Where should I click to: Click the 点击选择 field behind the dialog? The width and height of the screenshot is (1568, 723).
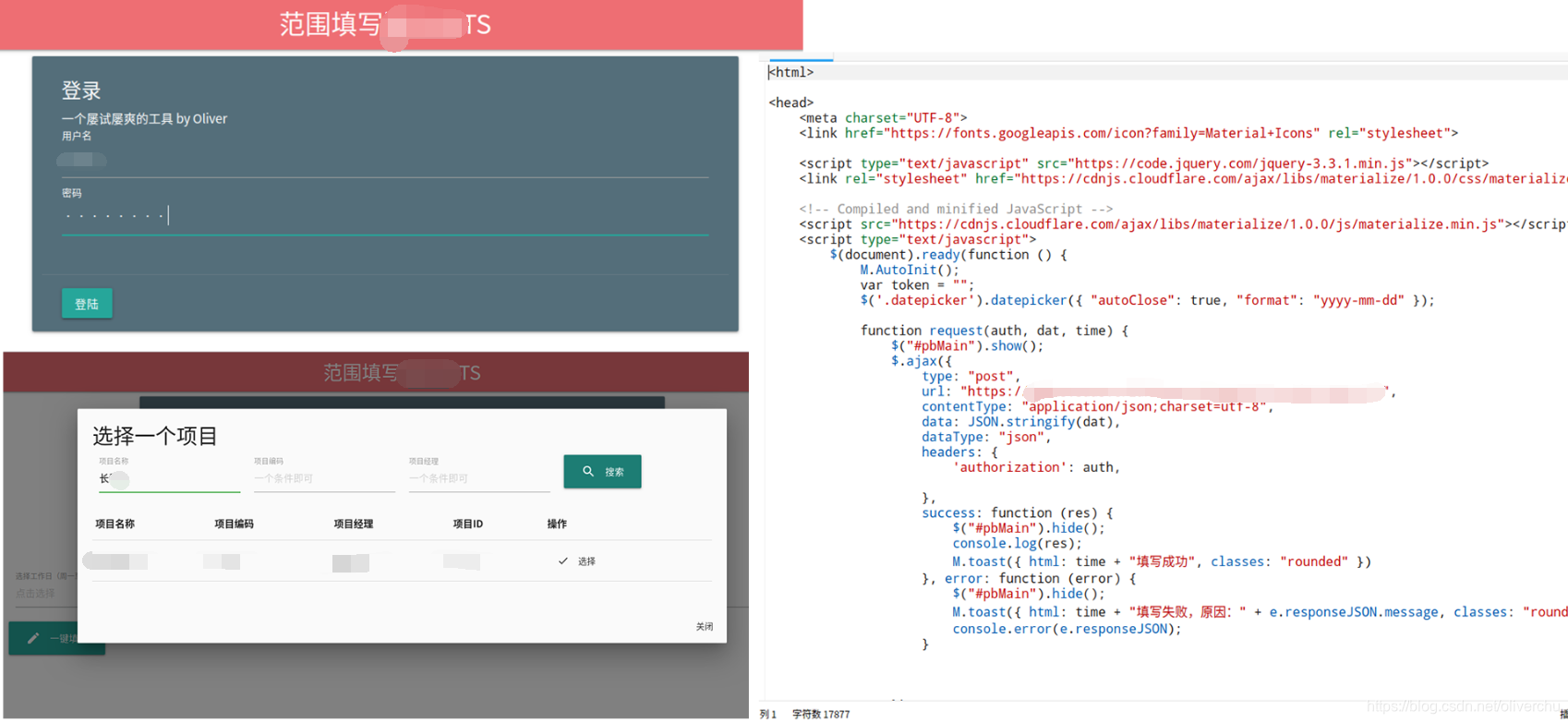point(44,593)
